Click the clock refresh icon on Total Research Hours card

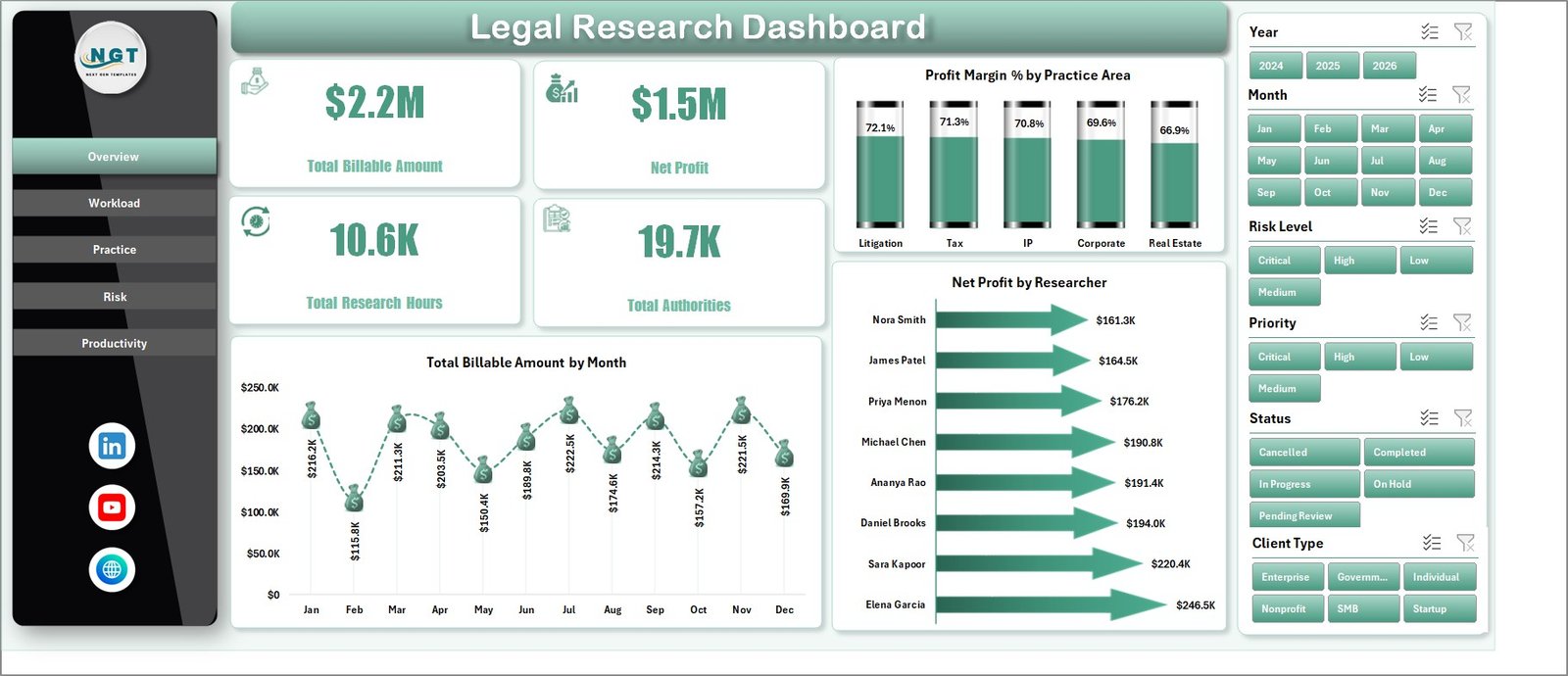point(256,221)
